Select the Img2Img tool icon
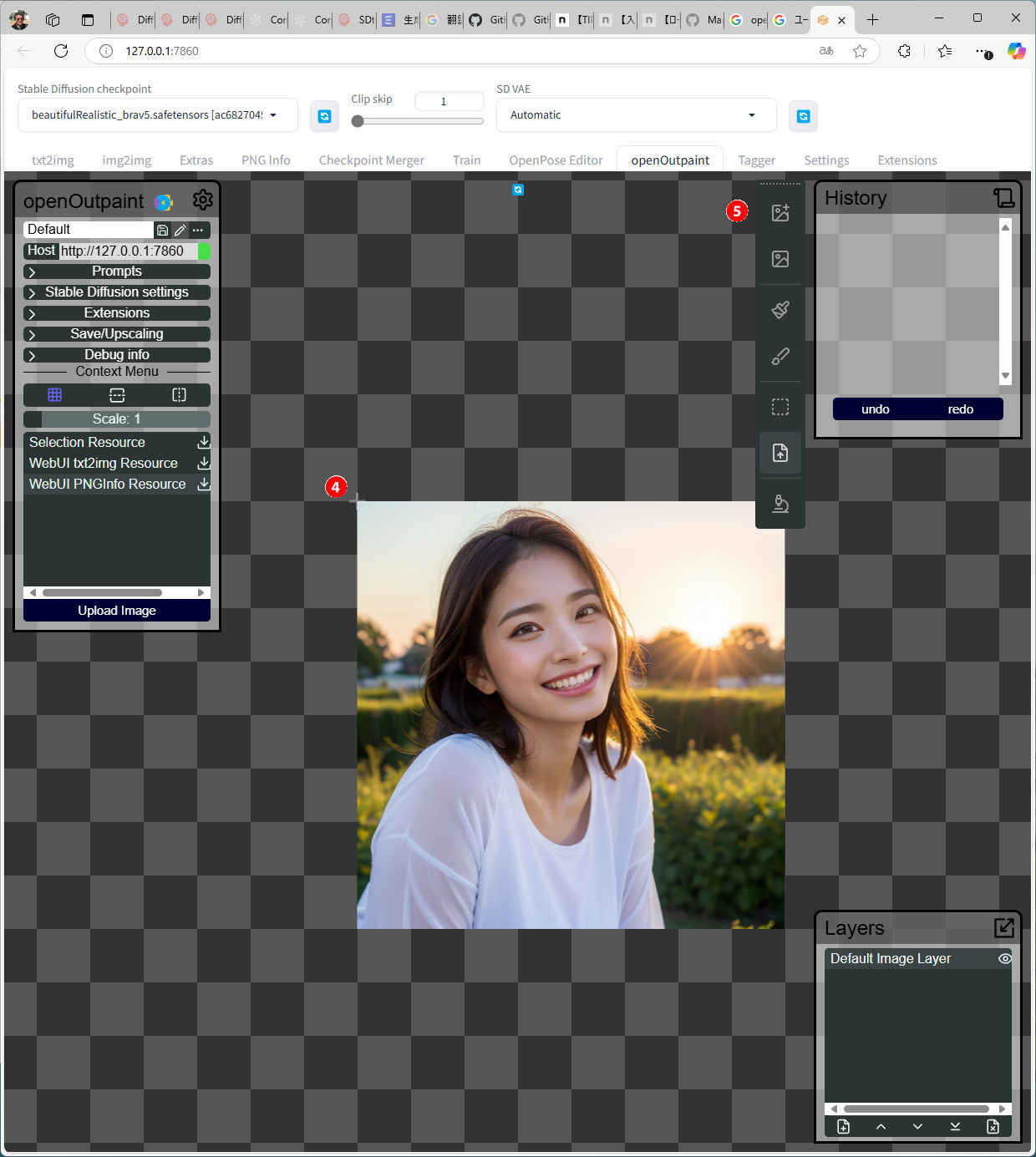Screen dimensions: 1036x1157 (x=780, y=259)
